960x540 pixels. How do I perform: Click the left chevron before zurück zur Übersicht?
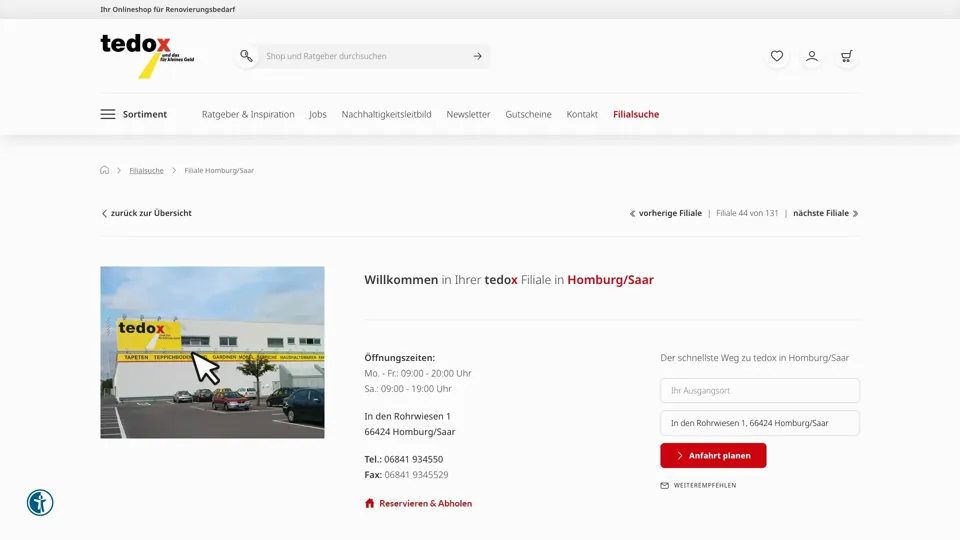104,214
